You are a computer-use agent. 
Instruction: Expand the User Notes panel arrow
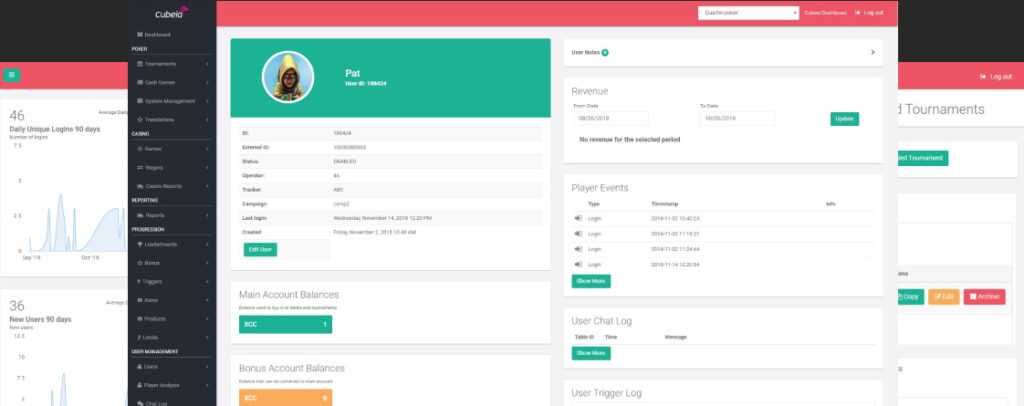pyautogui.click(x=872, y=52)
